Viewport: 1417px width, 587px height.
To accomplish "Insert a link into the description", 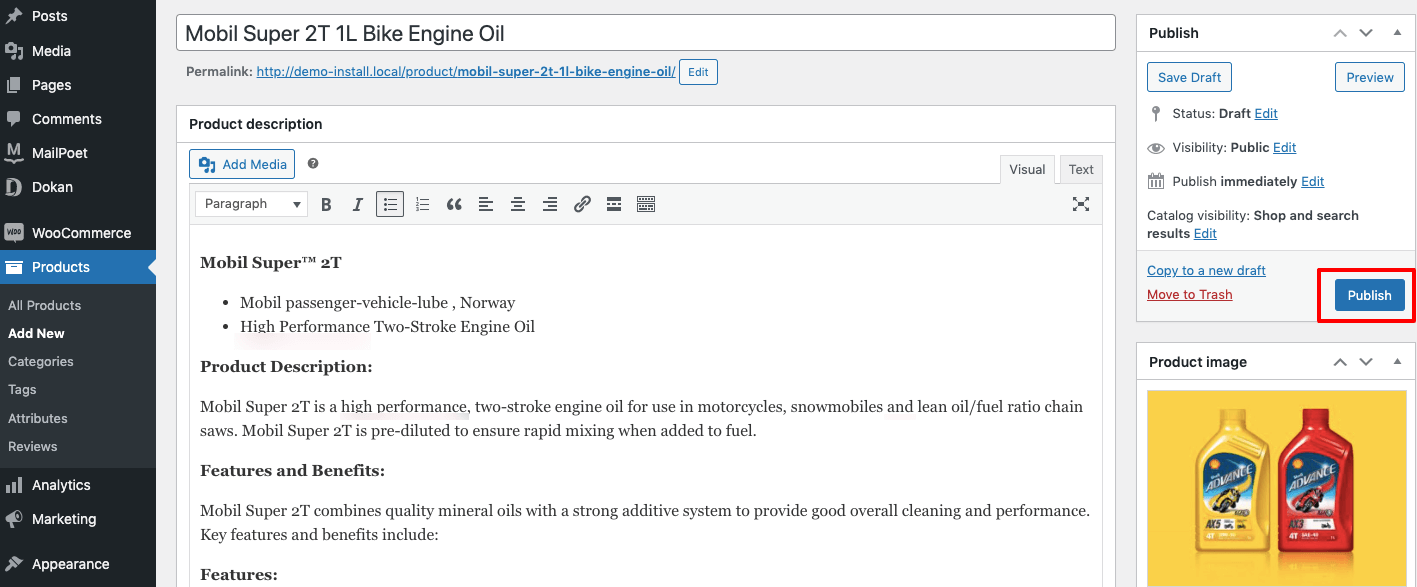I will [582, 204].
